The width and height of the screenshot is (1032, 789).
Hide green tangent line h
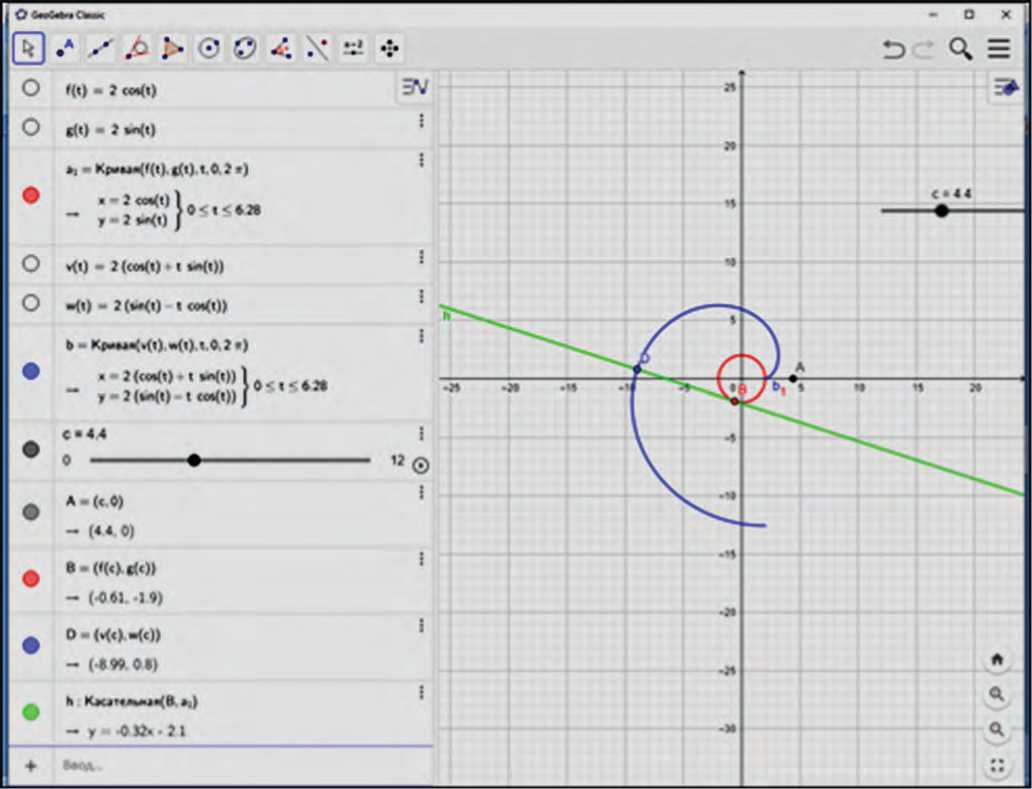click(x=31, y=712)
